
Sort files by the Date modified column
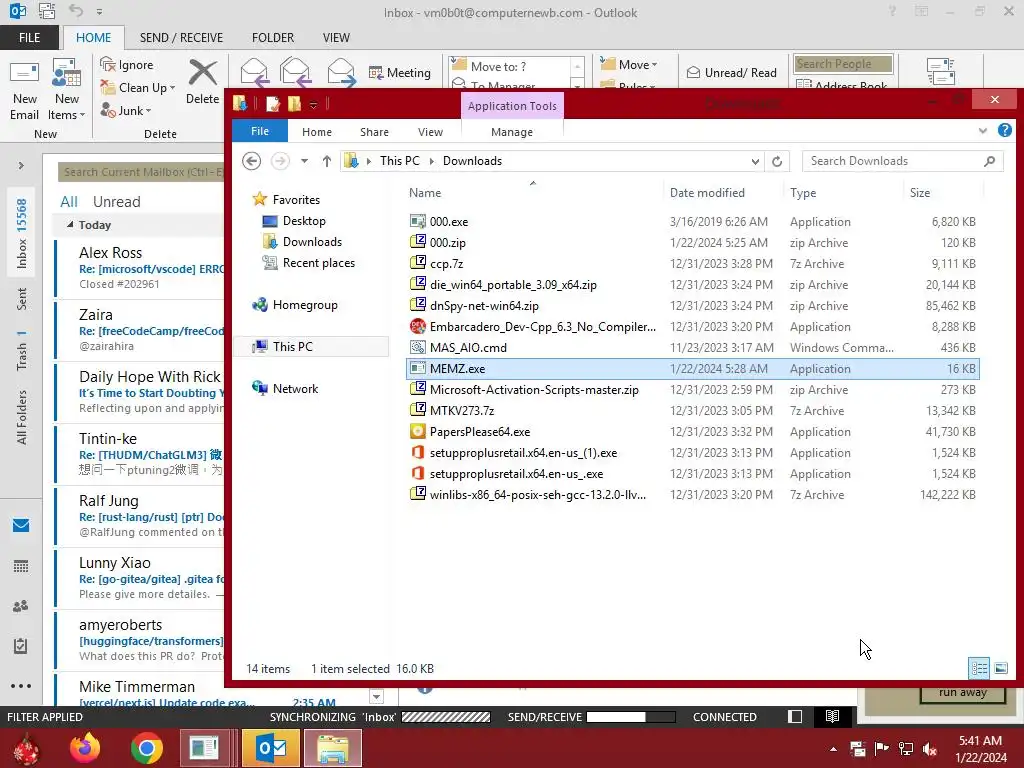tap(707, 193)
